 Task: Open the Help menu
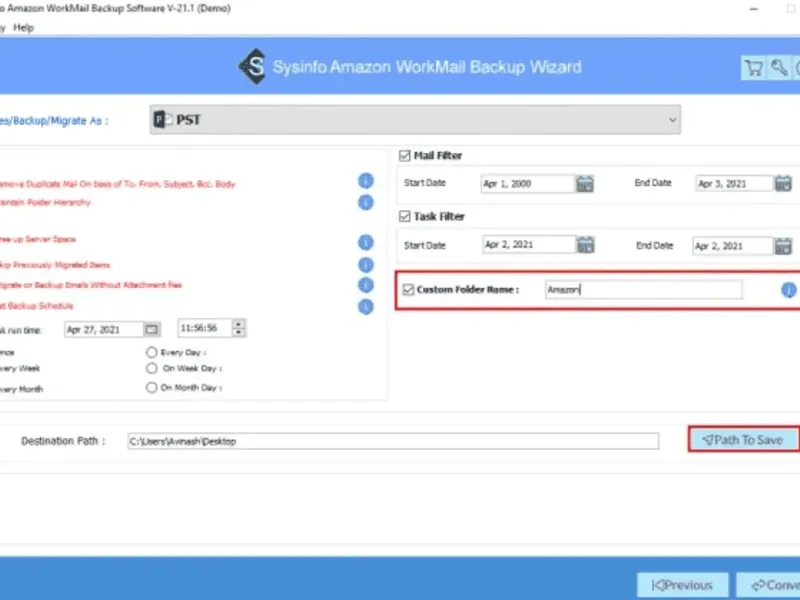point(23,28)
